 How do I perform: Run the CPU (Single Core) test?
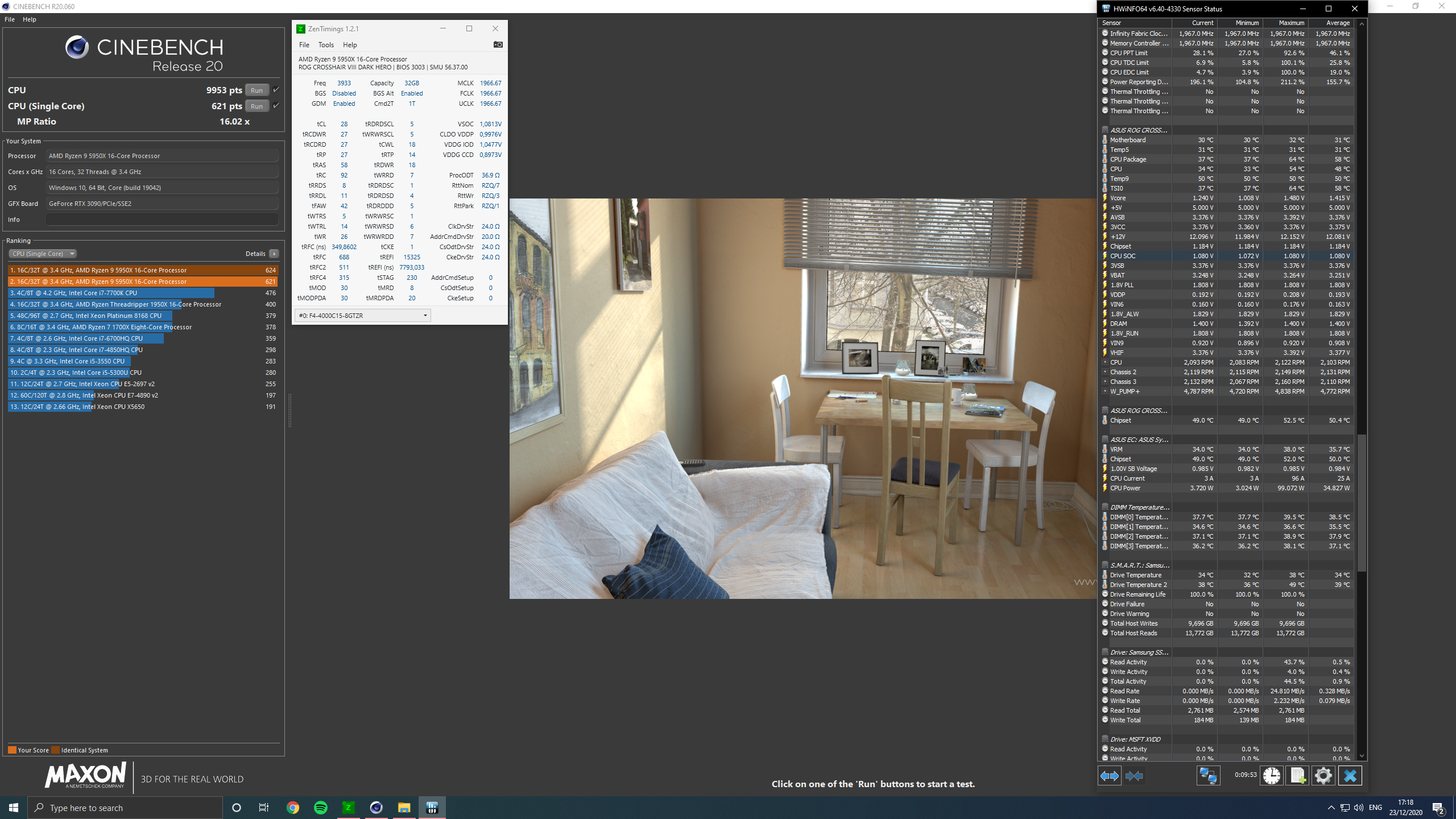pyautogui.click(x=257, y=106)
